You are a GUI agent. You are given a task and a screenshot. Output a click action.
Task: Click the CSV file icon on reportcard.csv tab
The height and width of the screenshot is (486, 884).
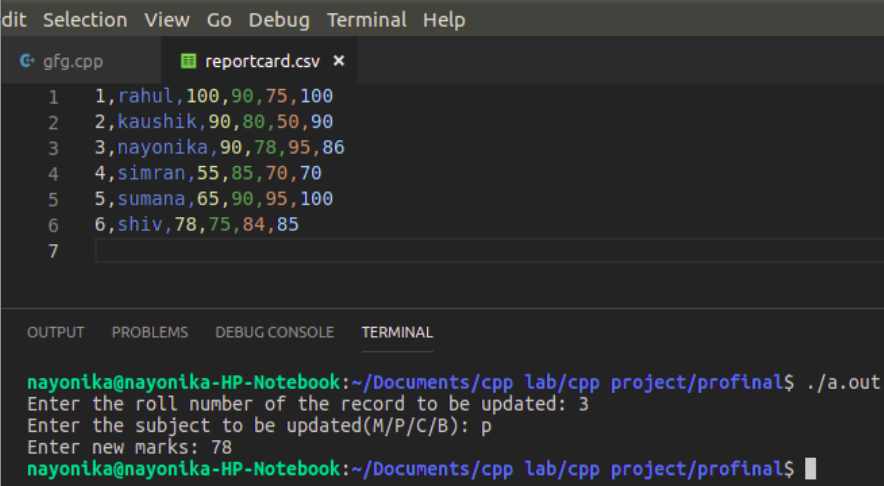[188, 61]
